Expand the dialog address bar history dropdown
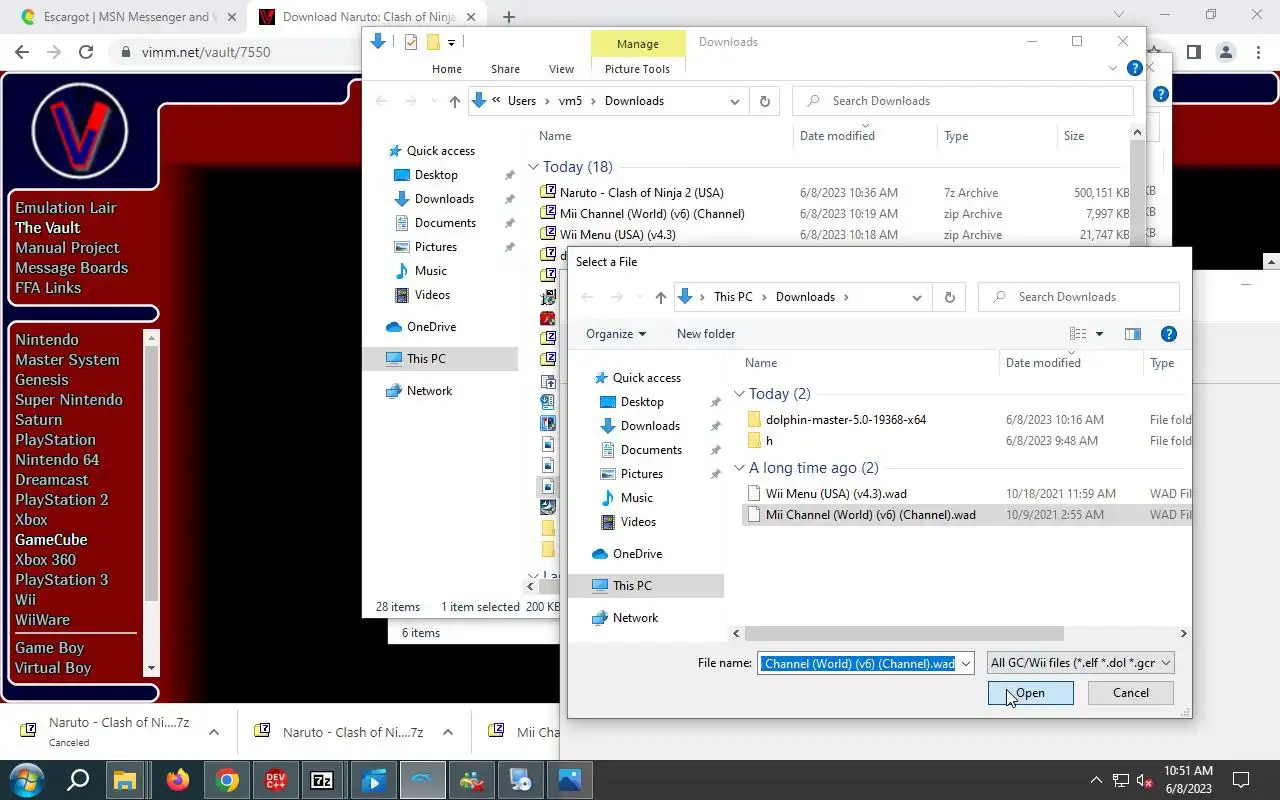This screenshot has height=800, width=1280. [916, 297]
